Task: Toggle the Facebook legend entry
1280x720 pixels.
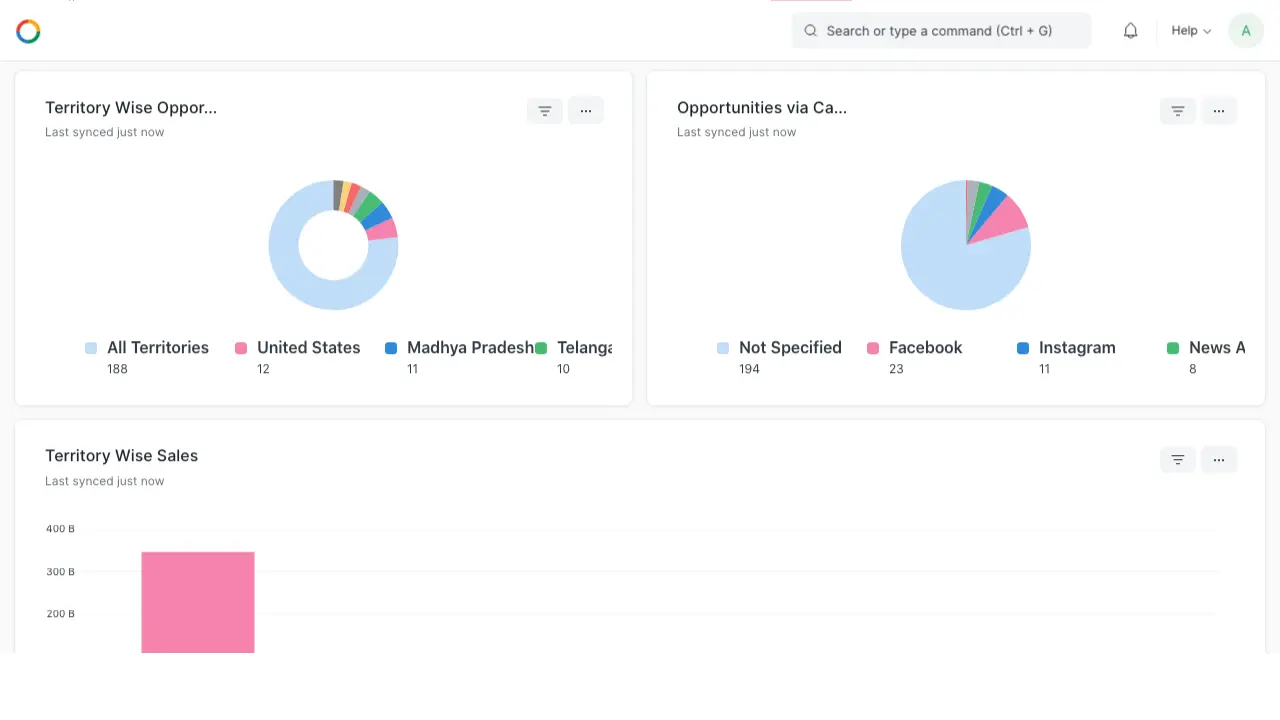Action: coord(925,348)
